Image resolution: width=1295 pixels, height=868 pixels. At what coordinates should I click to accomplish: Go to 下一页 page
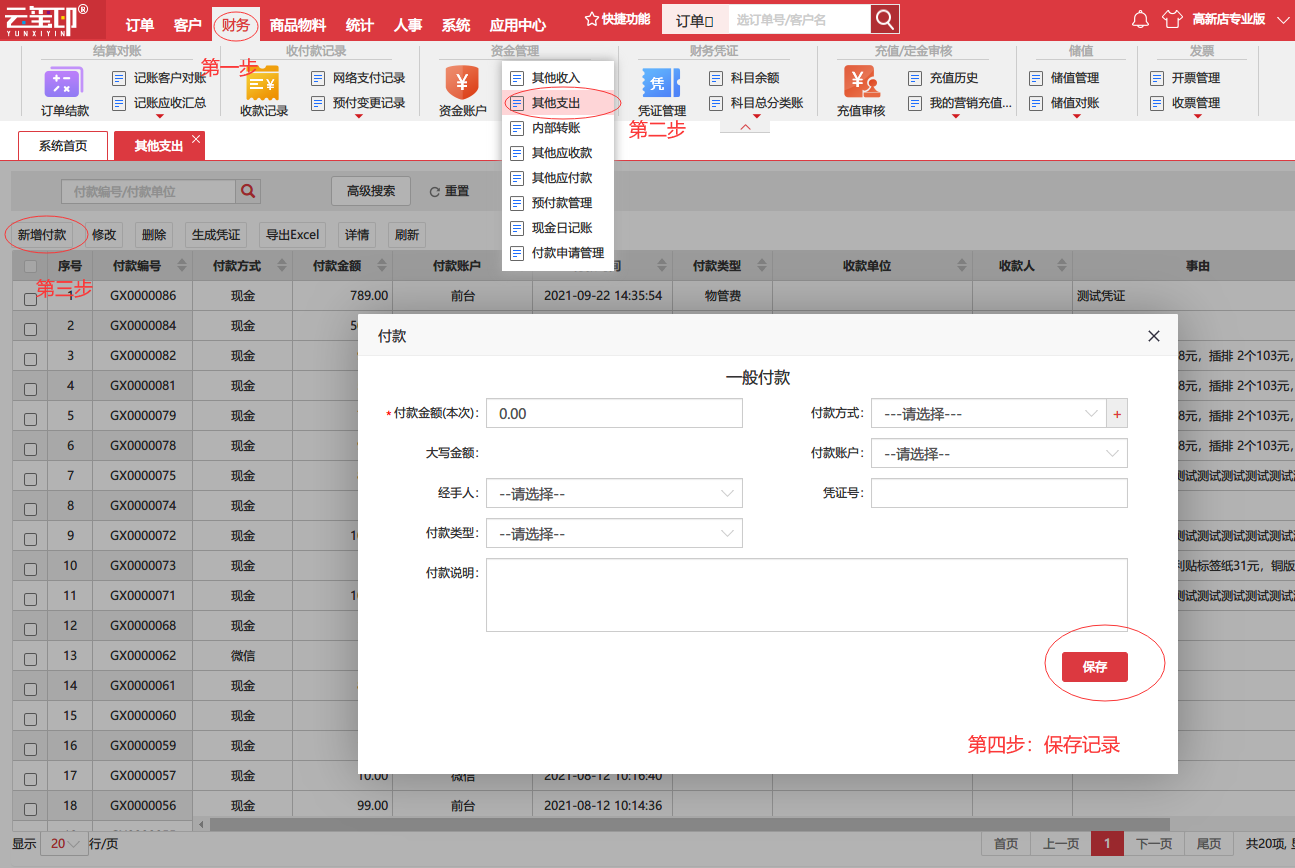tap(1154, 844)
